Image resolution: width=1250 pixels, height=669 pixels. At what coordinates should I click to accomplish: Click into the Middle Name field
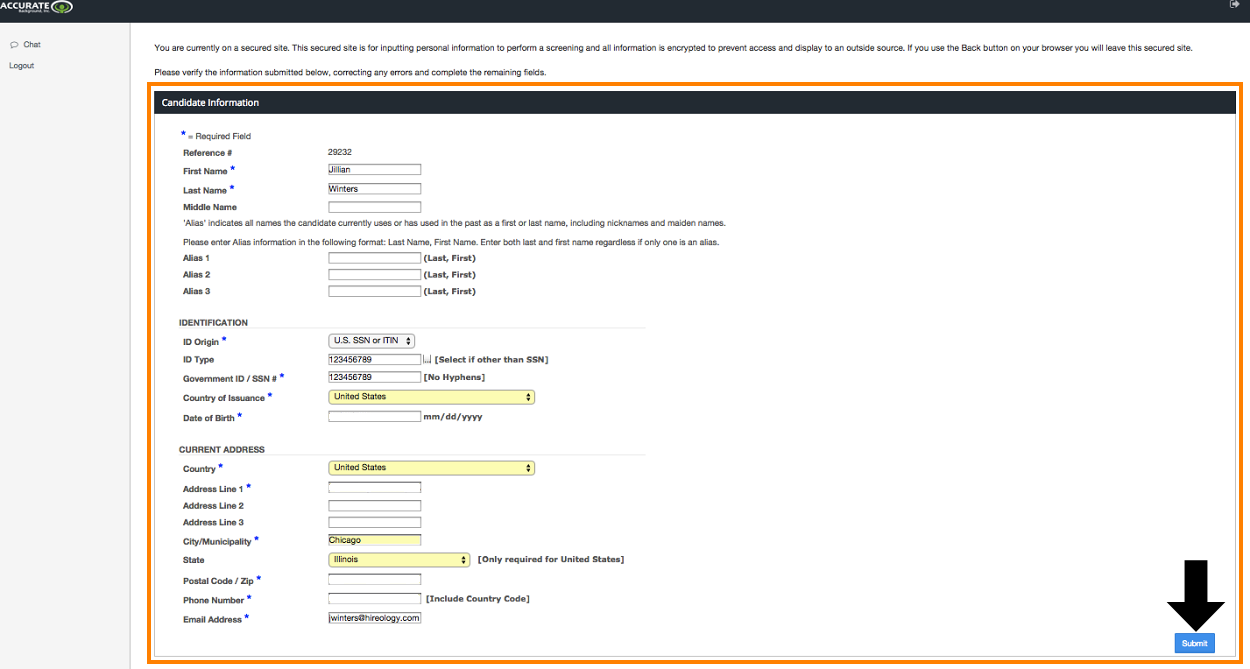pos(375,207)
